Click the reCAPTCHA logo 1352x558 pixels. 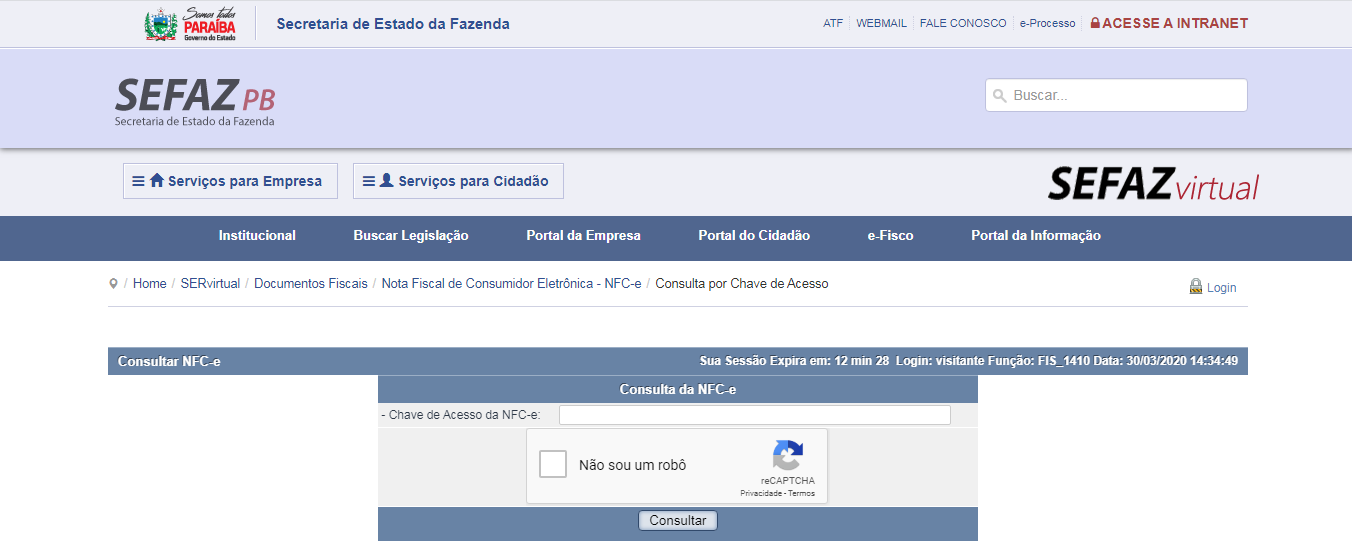pyautogui.click(x=787, y=456)
